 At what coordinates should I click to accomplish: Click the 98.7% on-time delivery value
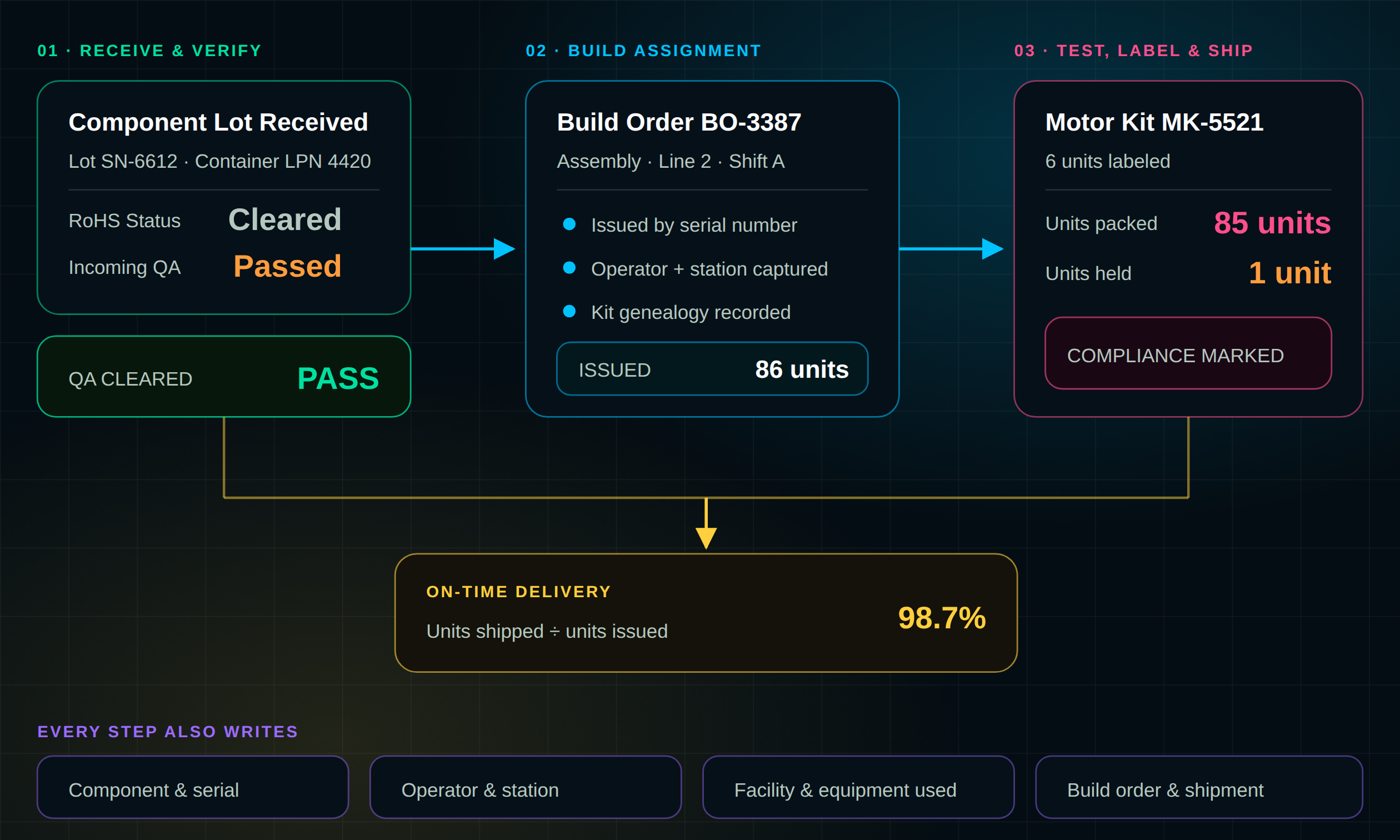[942, 618]
